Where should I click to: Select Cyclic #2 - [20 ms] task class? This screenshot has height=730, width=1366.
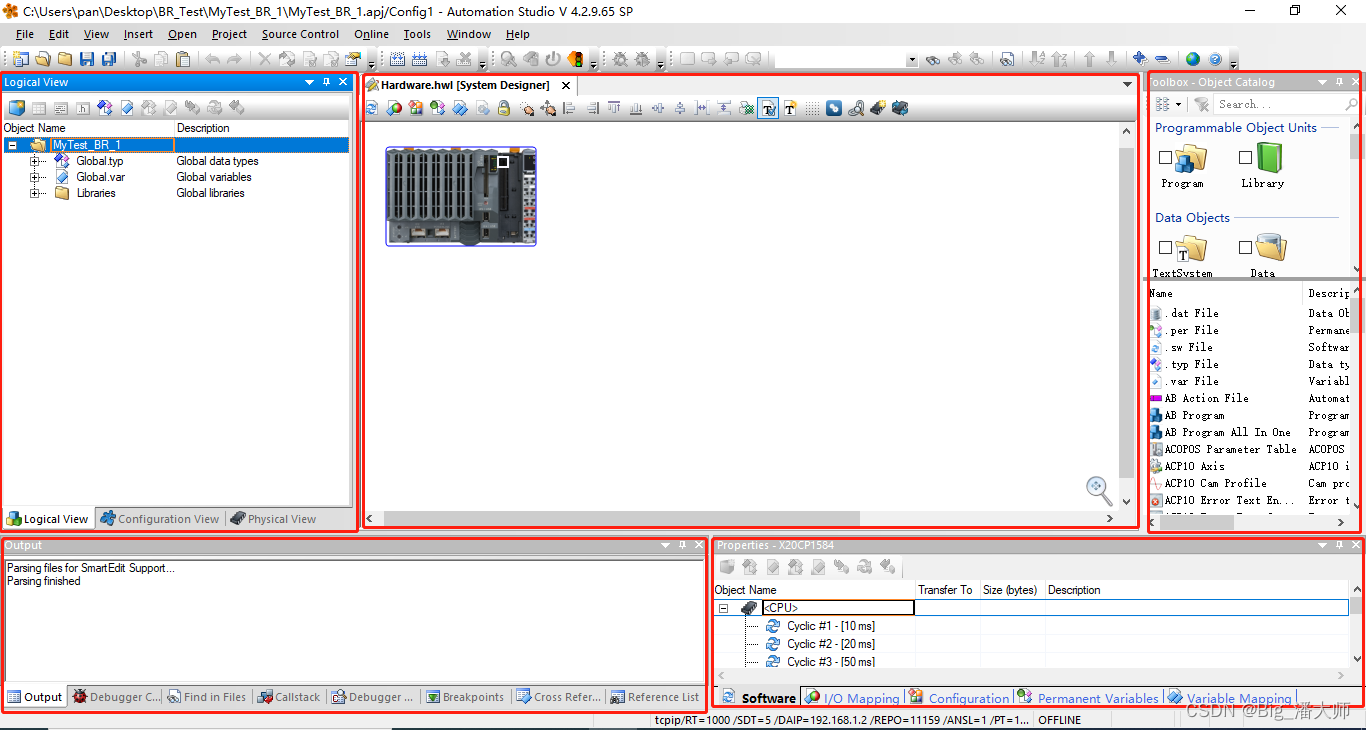click(x=830, y=644)
